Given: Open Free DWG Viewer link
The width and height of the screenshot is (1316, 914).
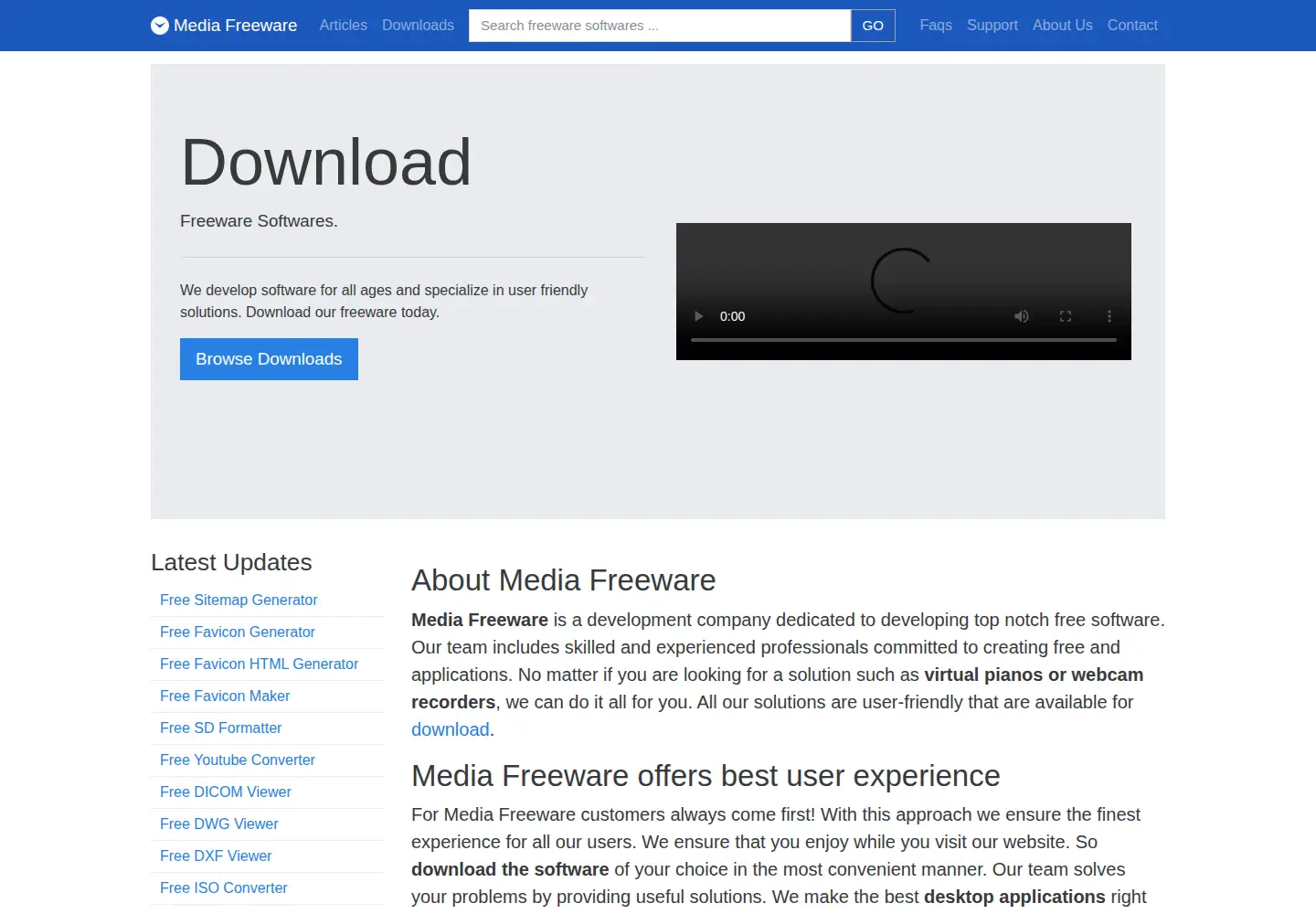Looking at the screenshot, I should coord(219,824).
